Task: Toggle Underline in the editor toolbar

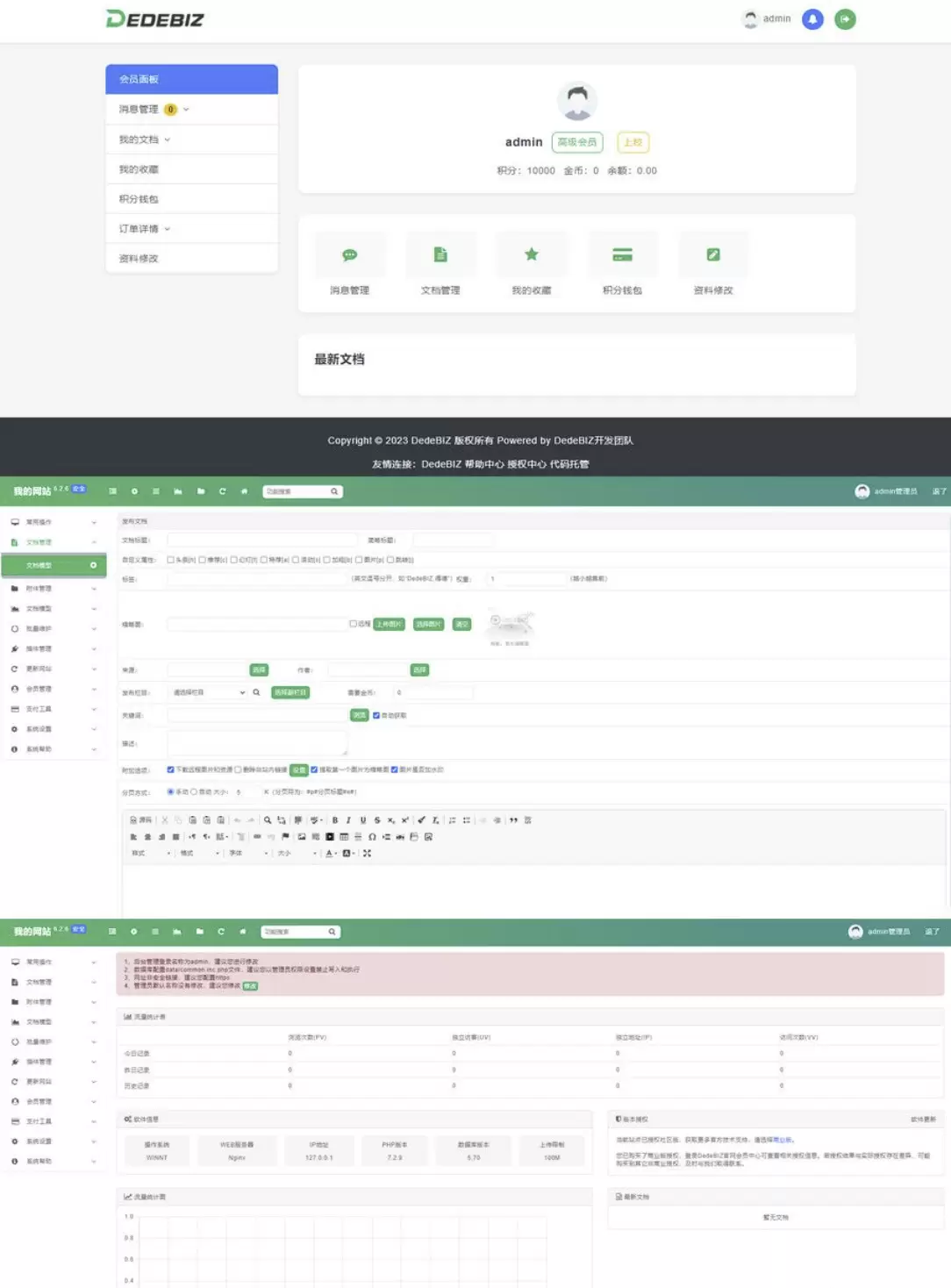Action: click(x=362, y=820)
